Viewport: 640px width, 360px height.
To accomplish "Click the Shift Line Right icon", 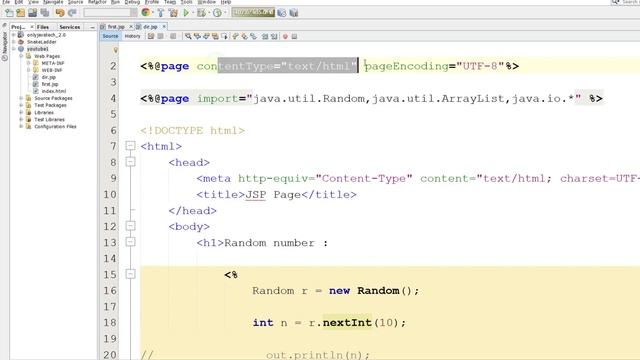I will click(274, 36).
